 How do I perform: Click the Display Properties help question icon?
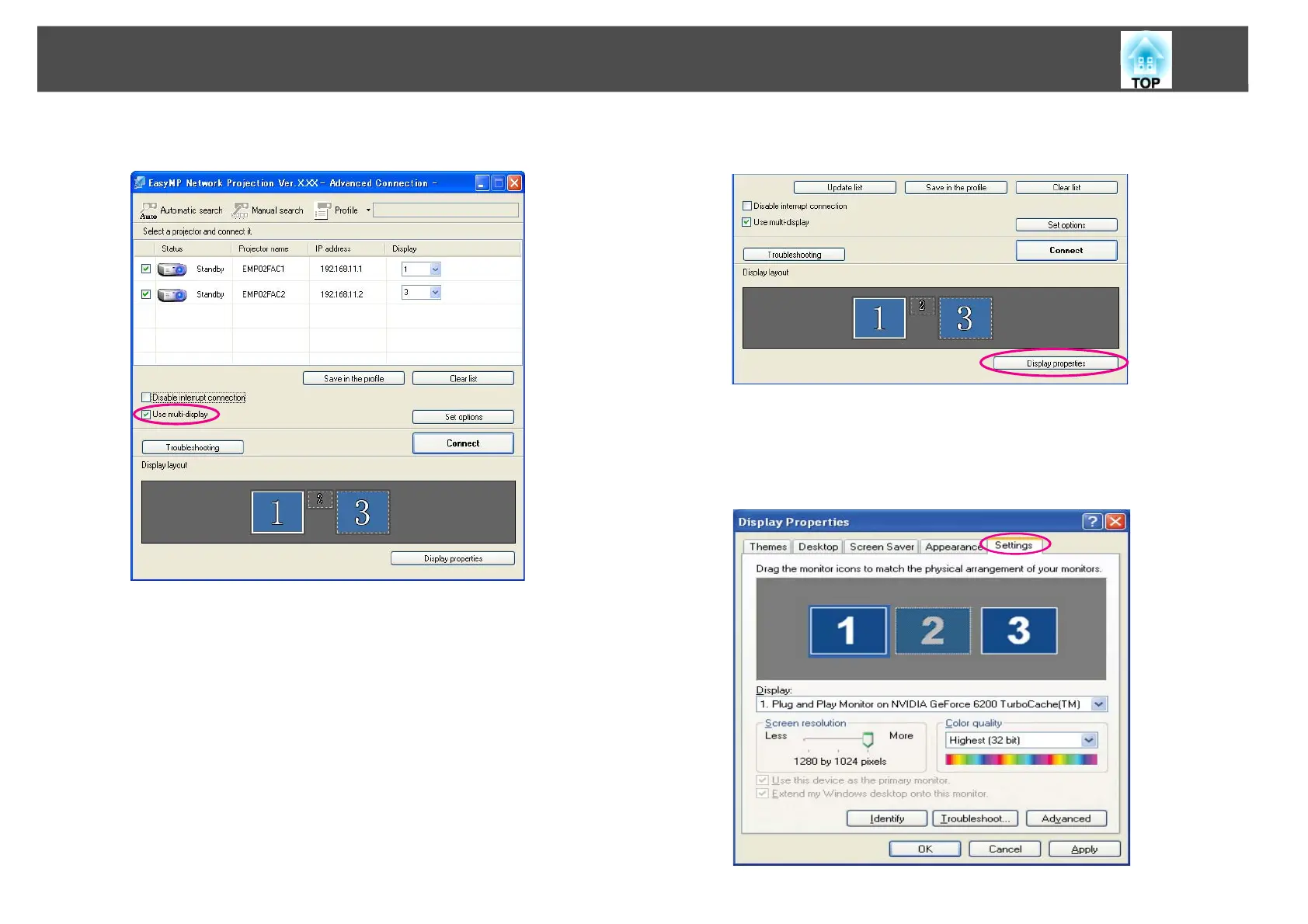click(x=1092, y=522)
